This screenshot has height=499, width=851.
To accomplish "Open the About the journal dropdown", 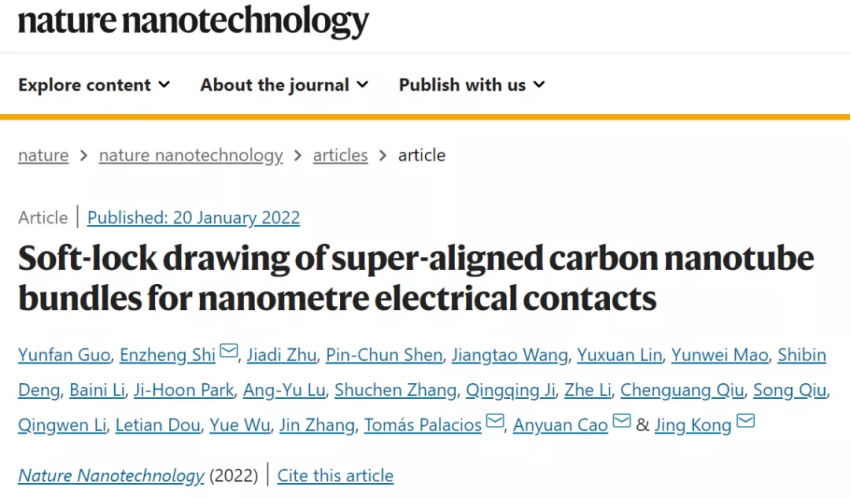I will (x=284, y=85).
